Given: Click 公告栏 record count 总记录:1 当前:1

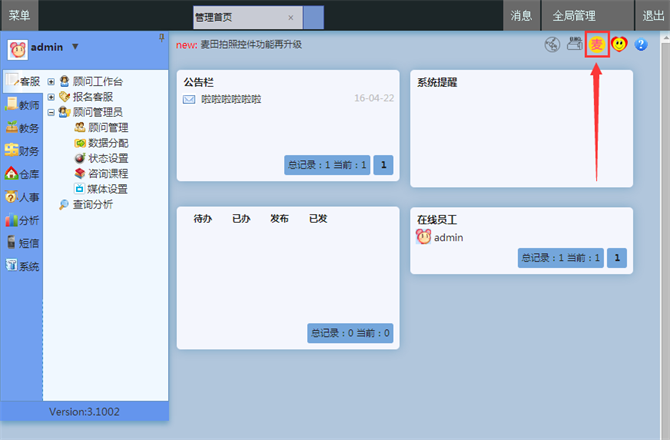Looking at the screenshot, I should [327, 165].
